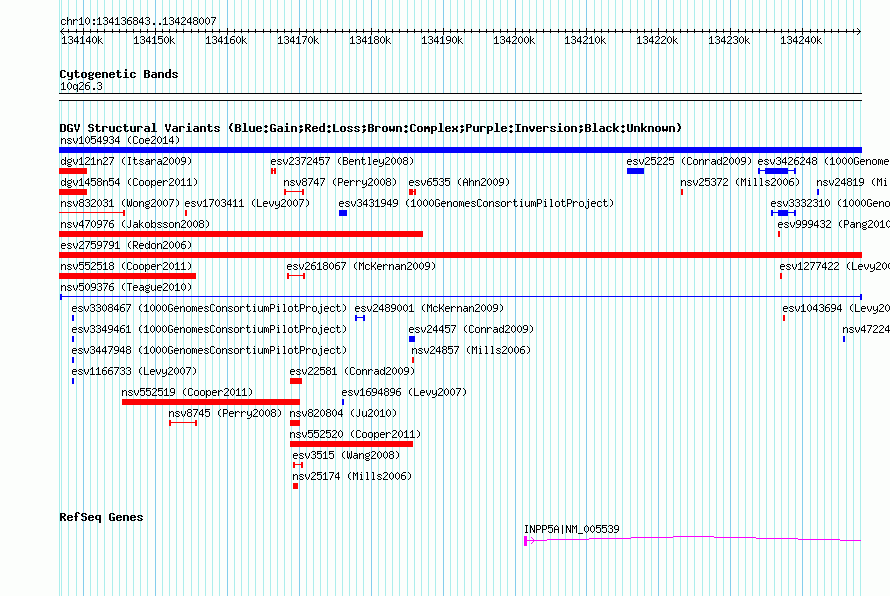Click the 134240k ruler tick label
The height and width of the screenshot is (596, 890).
point(801,40)
